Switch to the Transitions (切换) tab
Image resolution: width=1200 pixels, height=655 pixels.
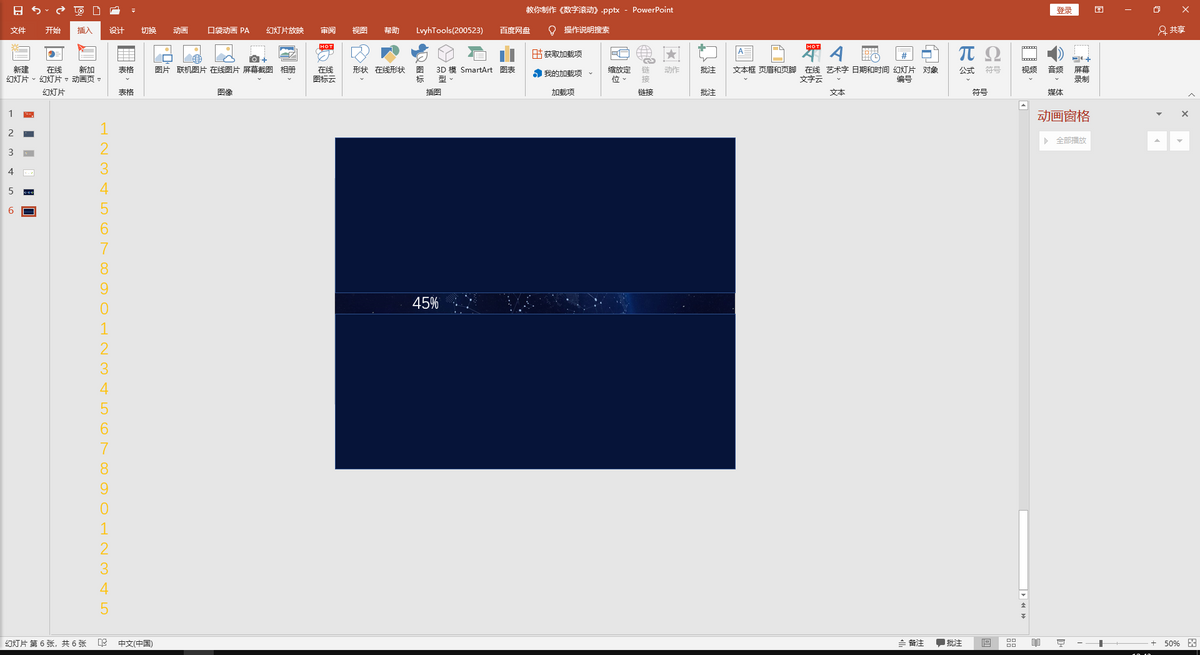click(148, 30)
